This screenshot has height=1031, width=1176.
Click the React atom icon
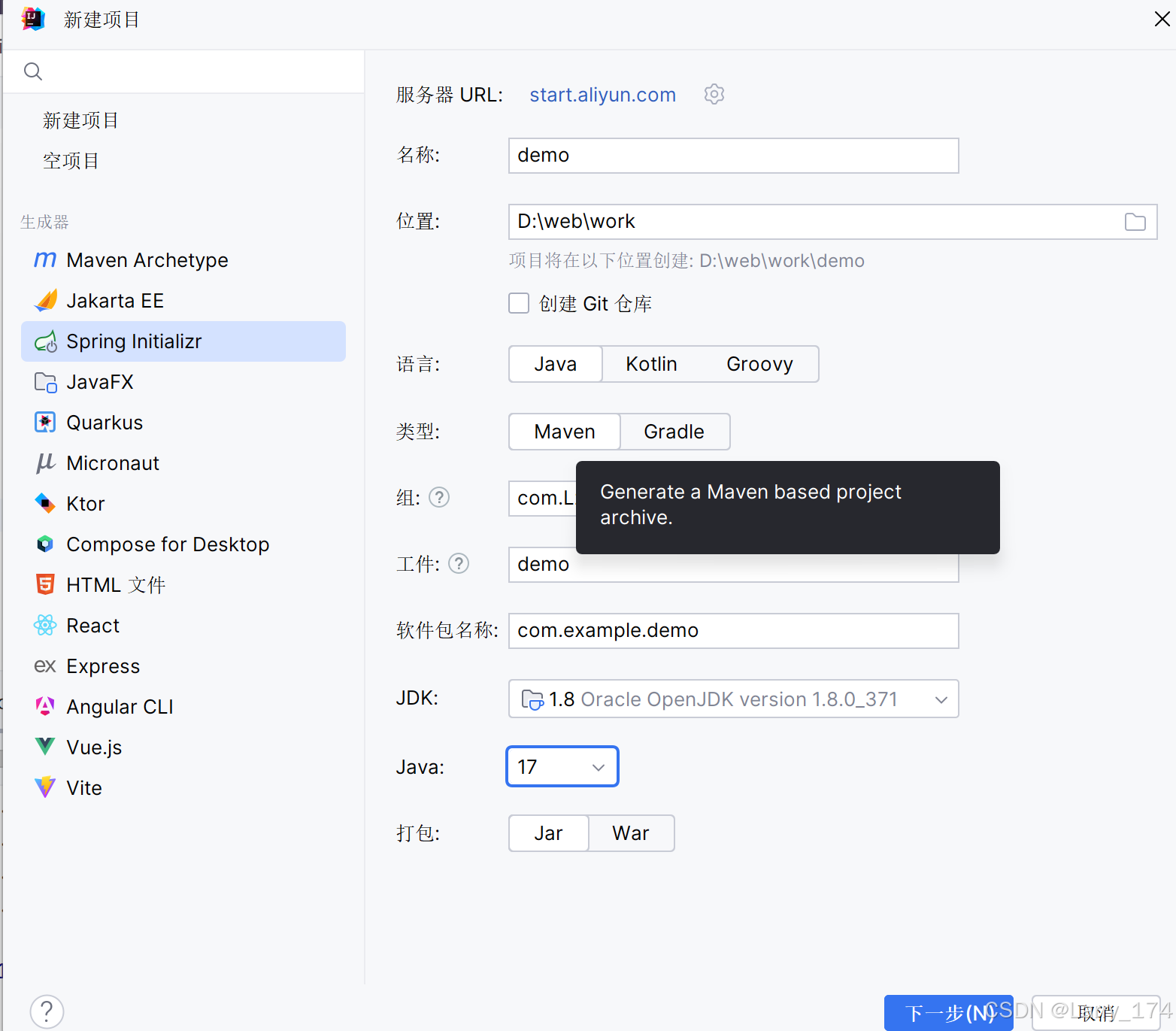[x=45, y=626]
